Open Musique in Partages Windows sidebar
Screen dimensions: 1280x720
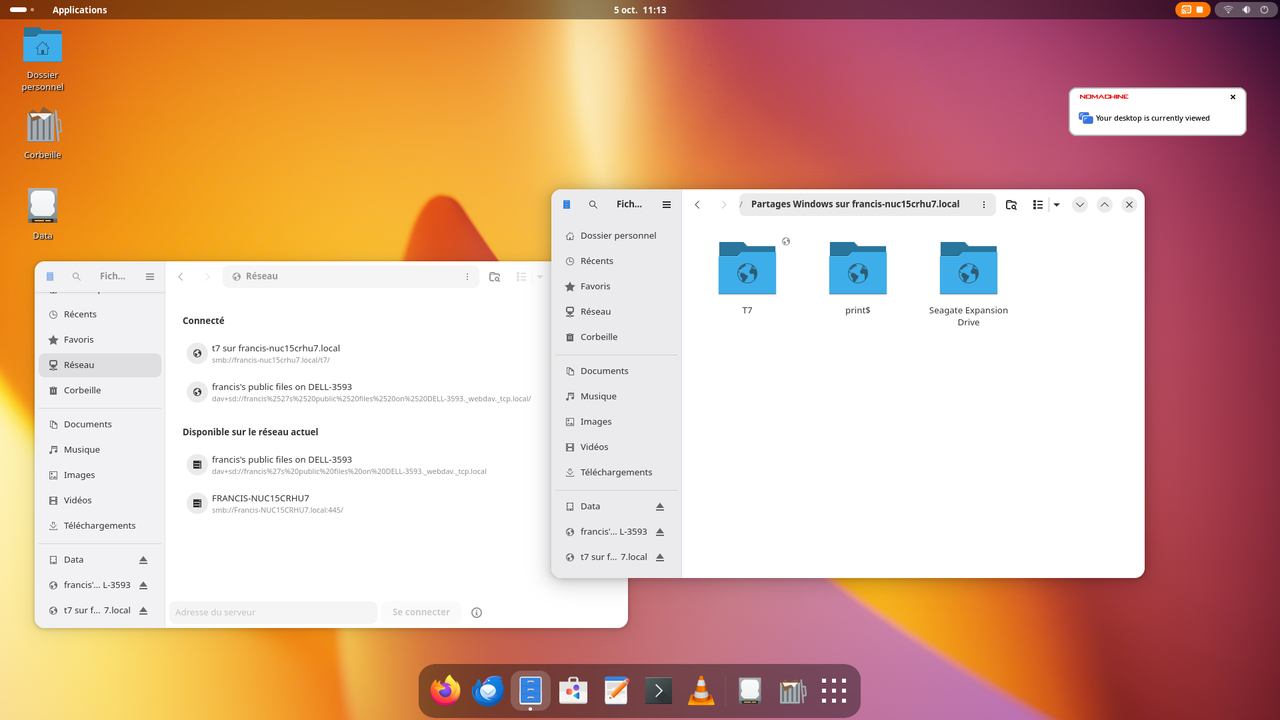[x=616, y=396]
